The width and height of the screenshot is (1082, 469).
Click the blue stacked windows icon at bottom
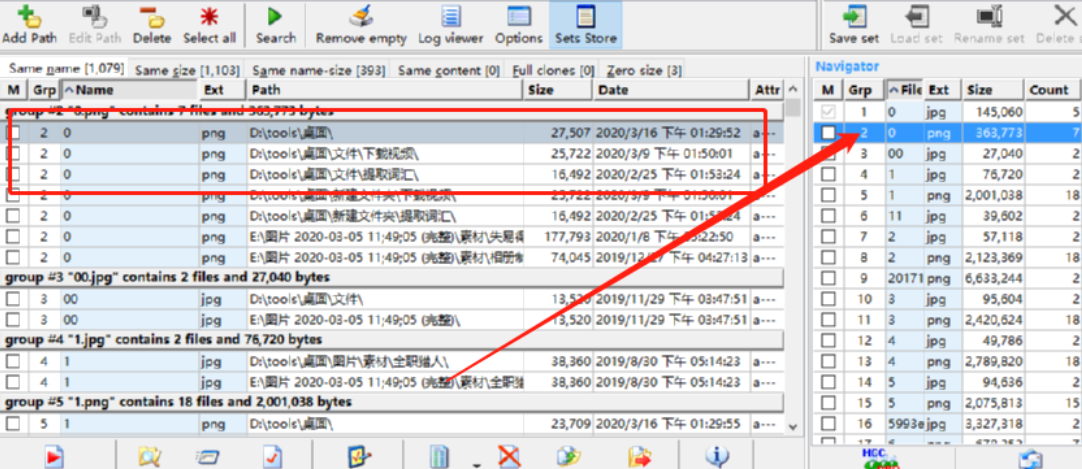point(207,457)
